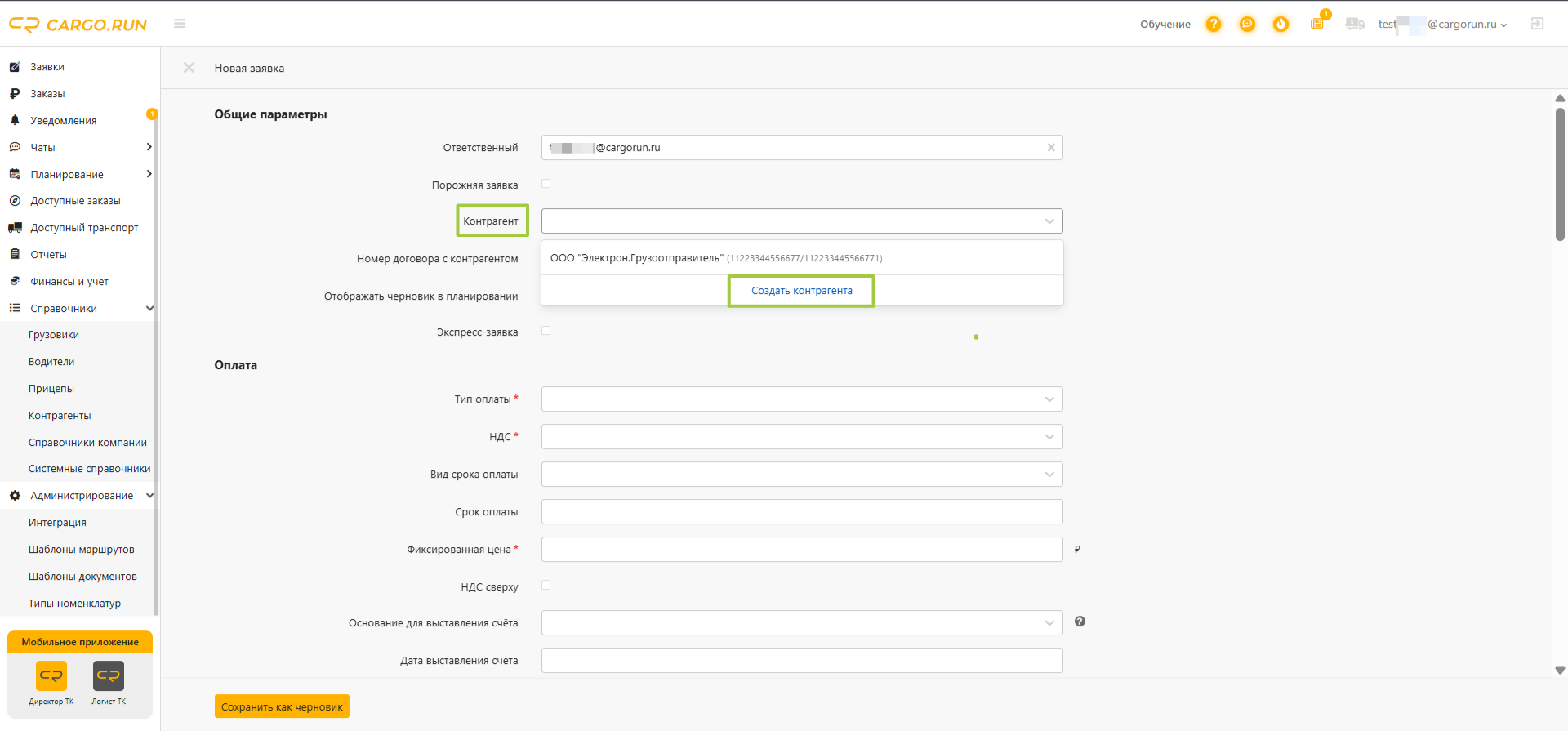Click the page scrollbar down arrow

[1560, 671]
